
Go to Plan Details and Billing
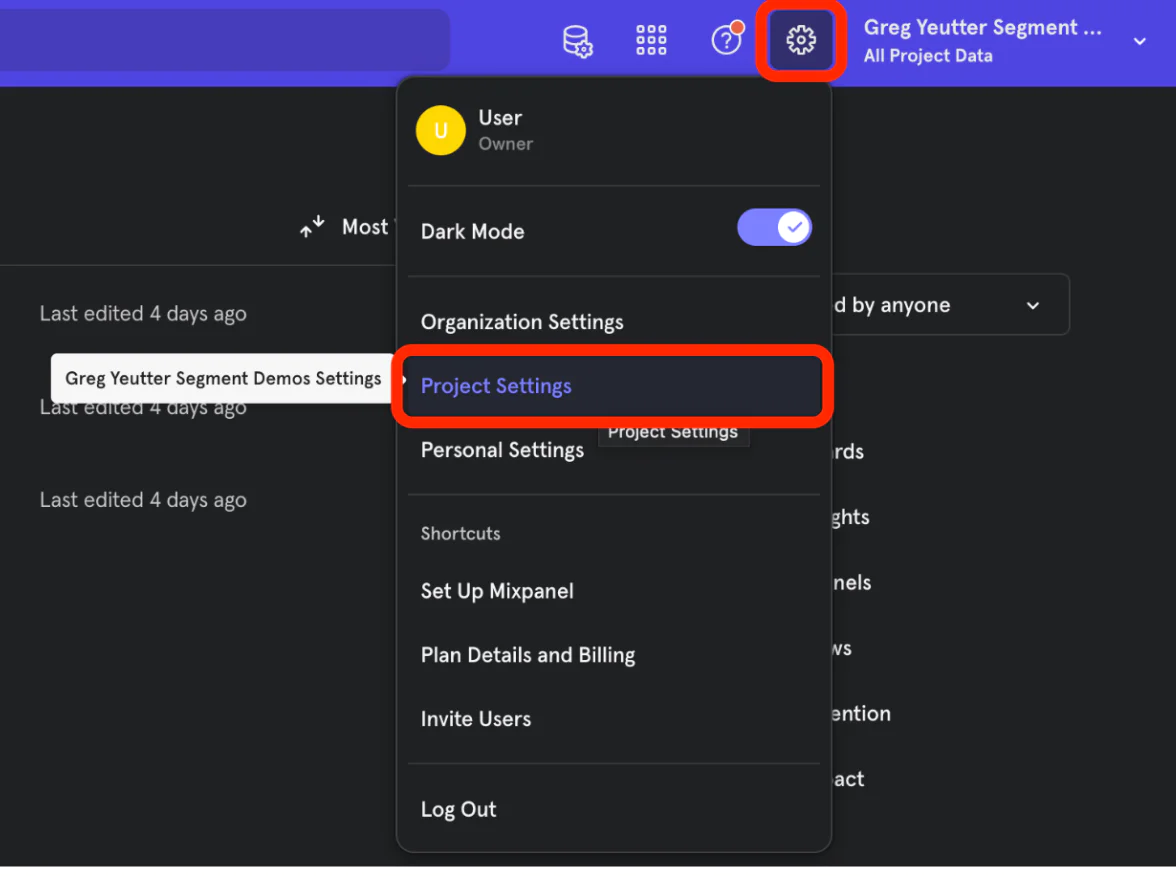pos(528,655)
